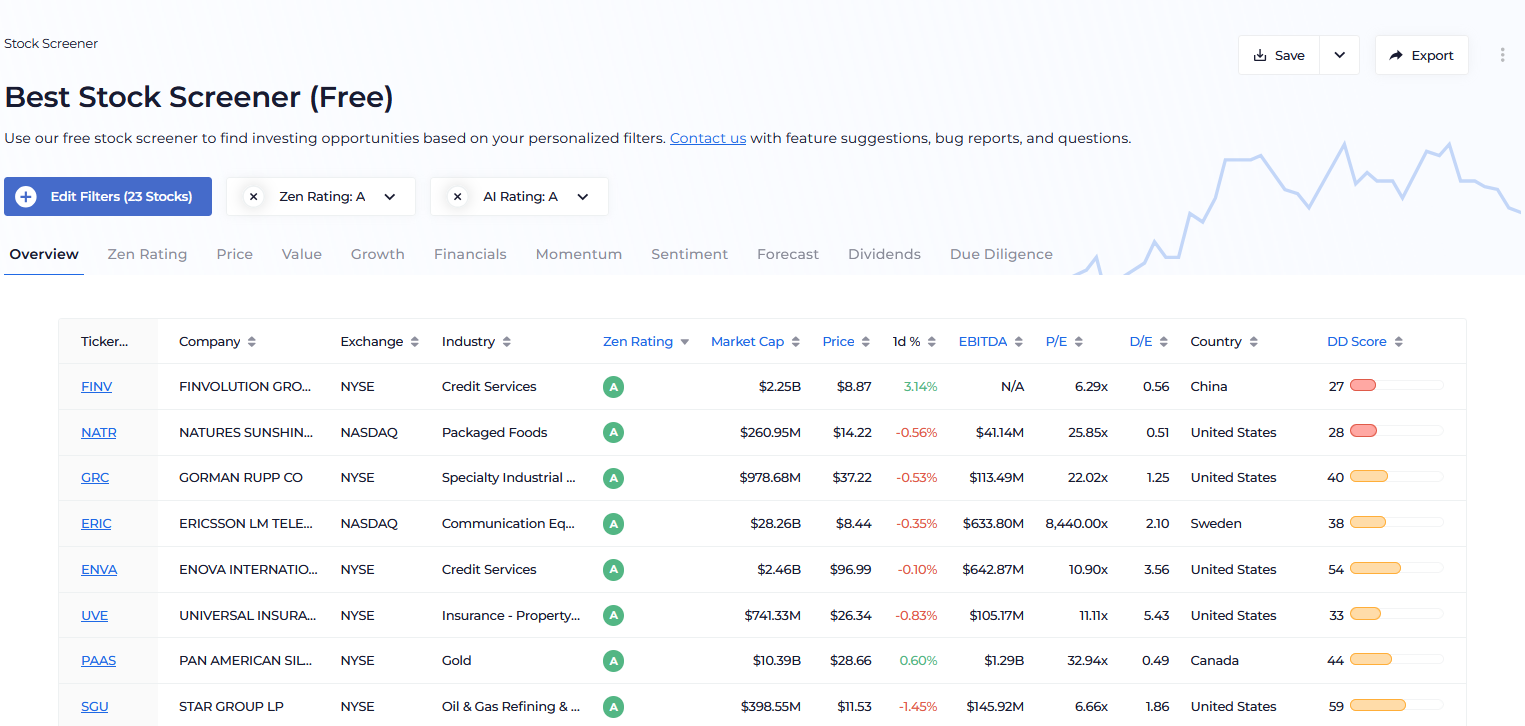Screen dimensions: 1525x726
Task: Sort by the 1d % column icon
Action: pyautogui.click(x=932, y=342)
